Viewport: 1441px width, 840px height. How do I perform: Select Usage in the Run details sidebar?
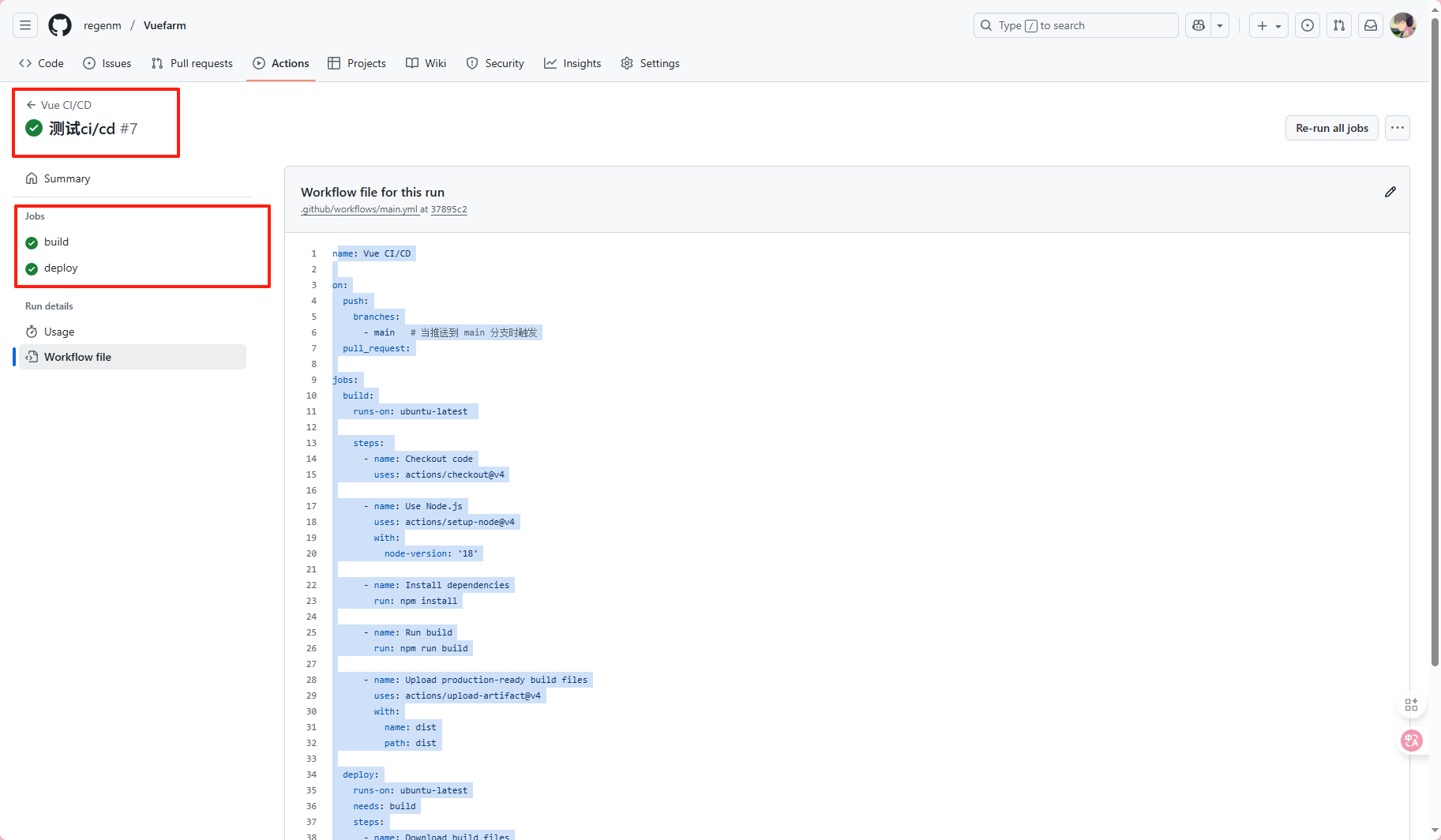point(58,332)
